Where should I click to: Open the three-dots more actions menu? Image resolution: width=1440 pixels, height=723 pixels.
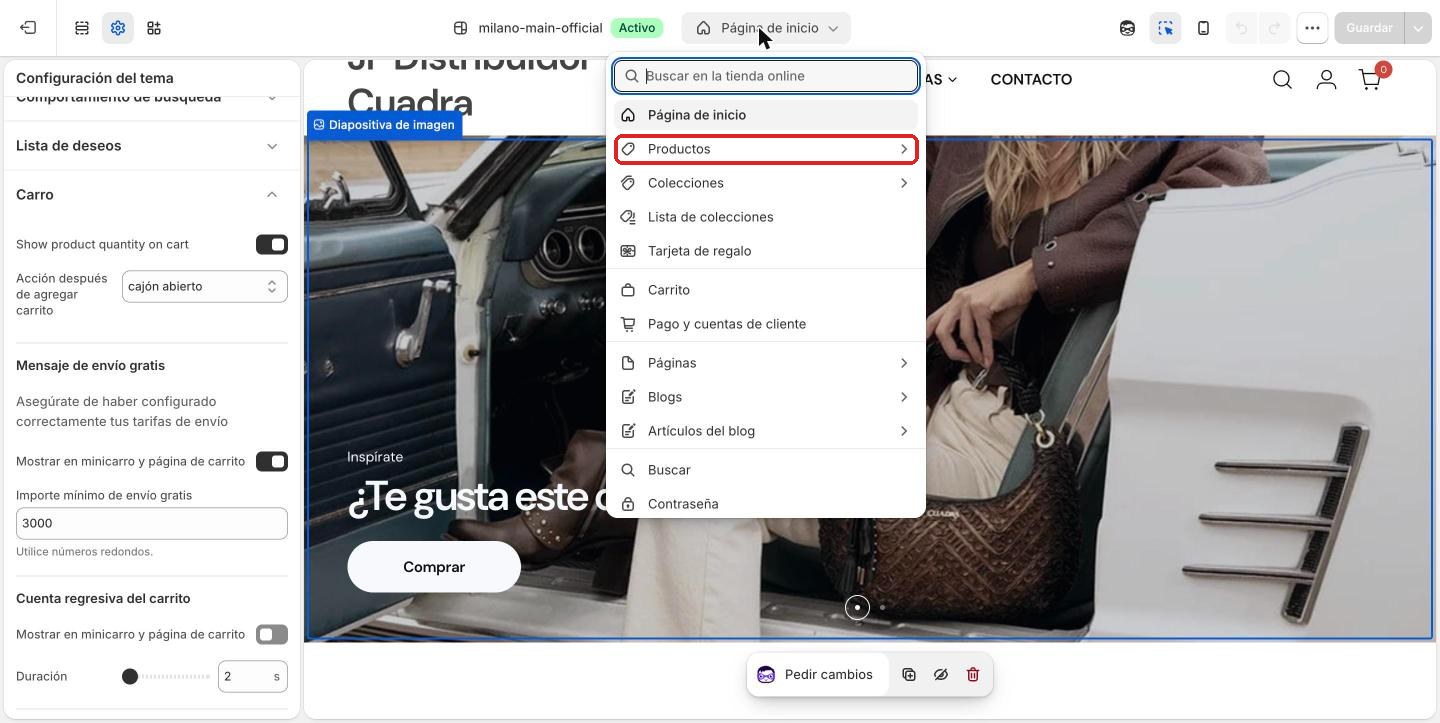click(x=1312, y=28)
